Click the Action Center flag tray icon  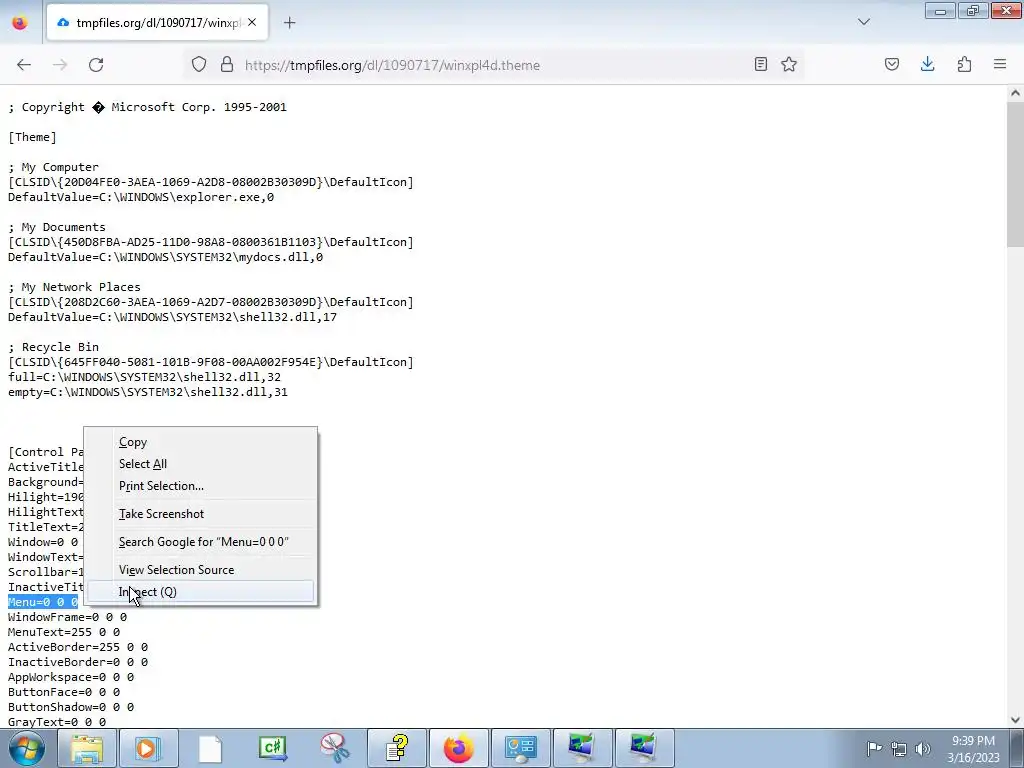[874, 748]
